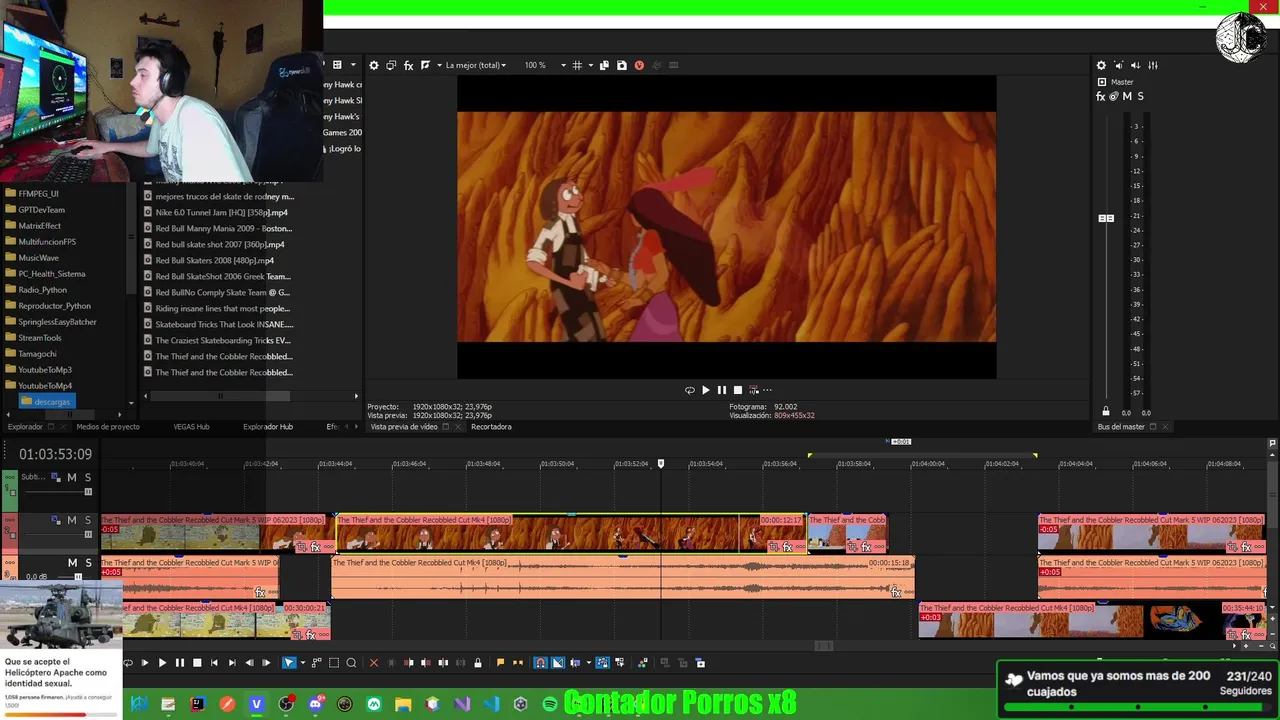1280x720 pixels.
Task: Save preview snapshot to file icon
Action: [x=622, y=65]
